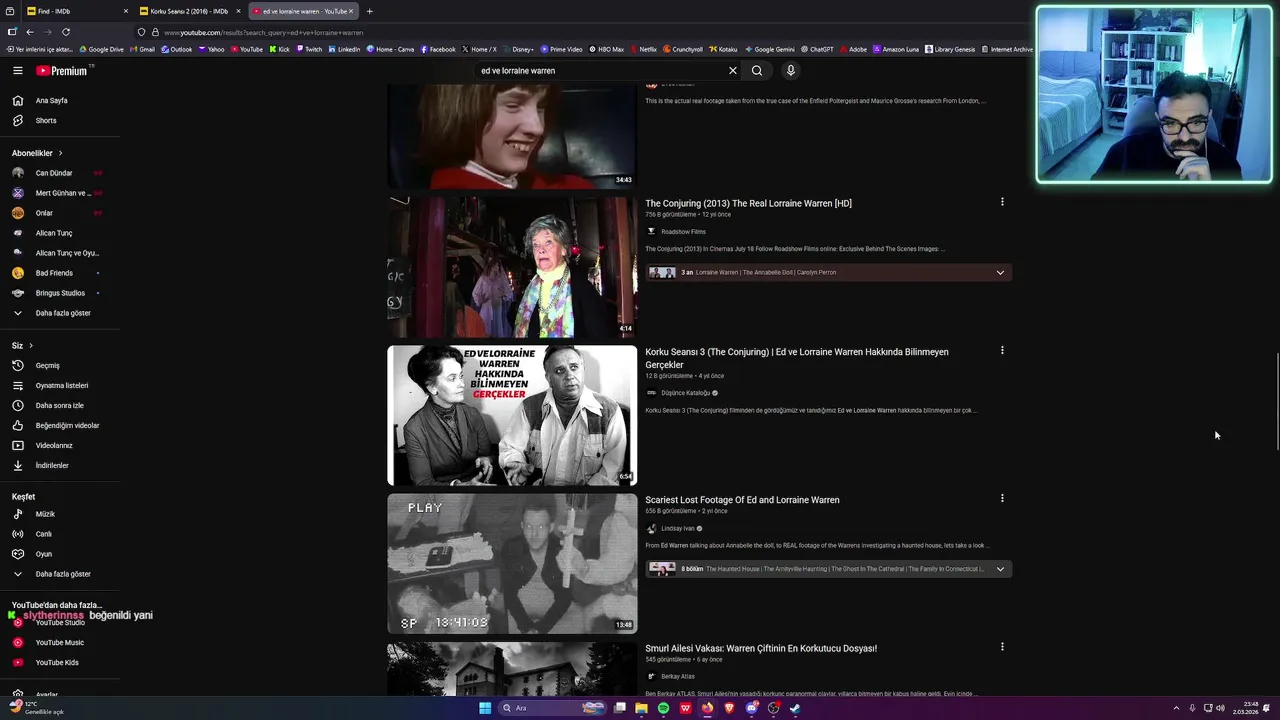Open a new browser tab
Screen dimensions: 1280x720
pos(370,11)
